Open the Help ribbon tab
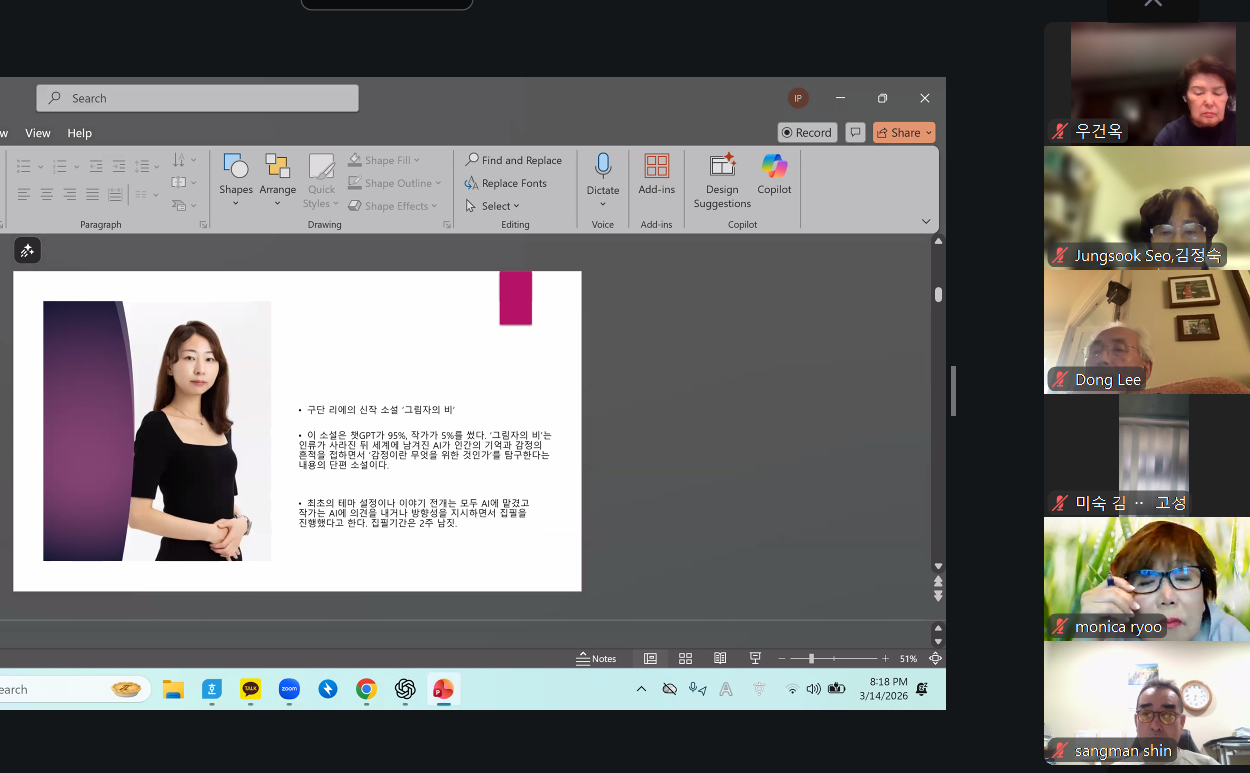 click(x=80, y=133)
